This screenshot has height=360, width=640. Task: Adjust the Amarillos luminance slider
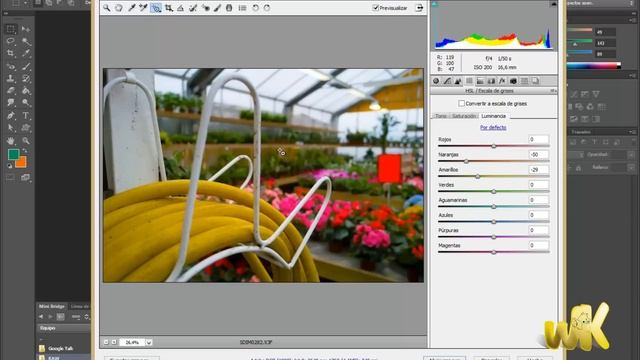click(x=478, y=176)
